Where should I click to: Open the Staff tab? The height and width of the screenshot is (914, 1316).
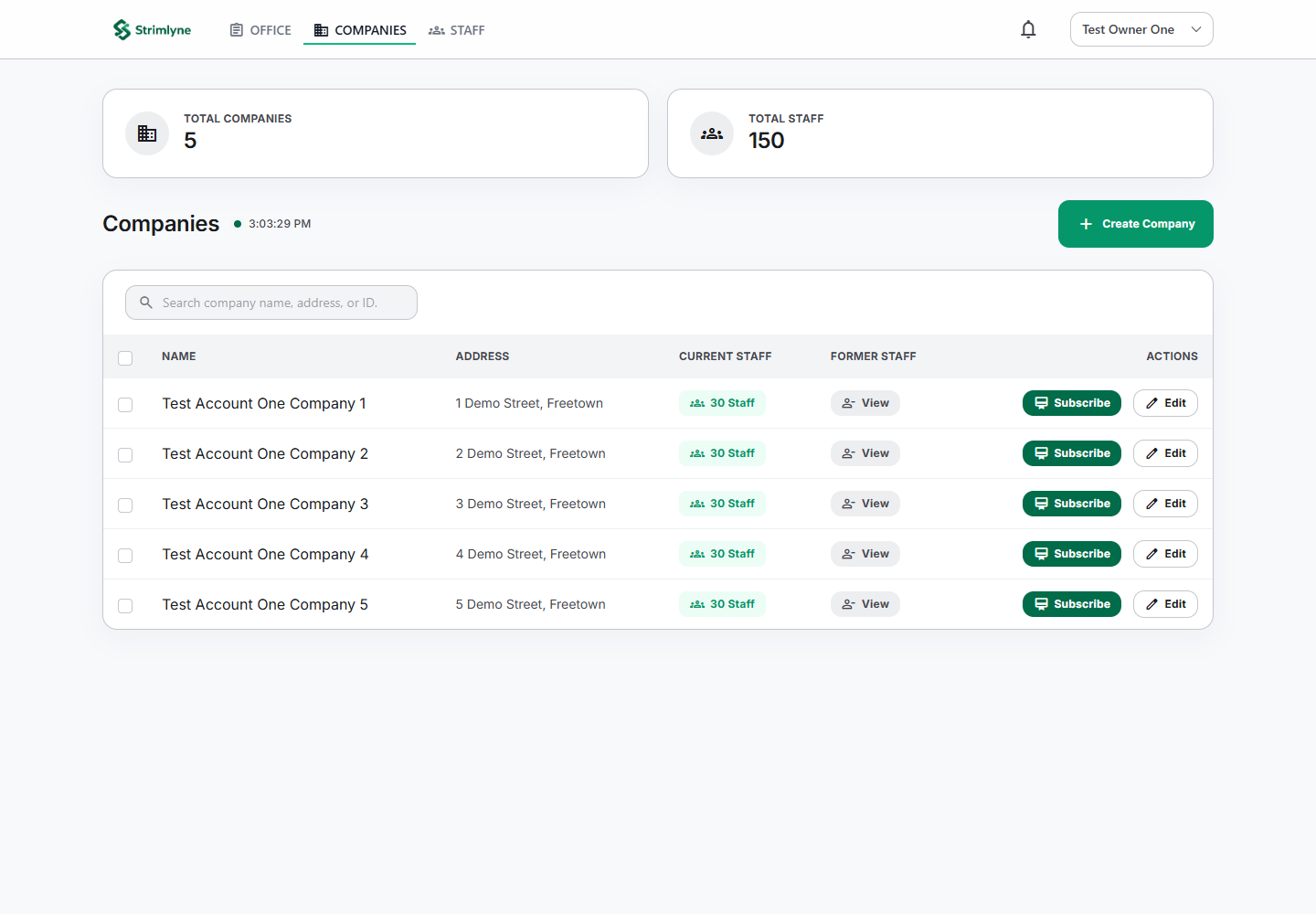pos(457,30)
